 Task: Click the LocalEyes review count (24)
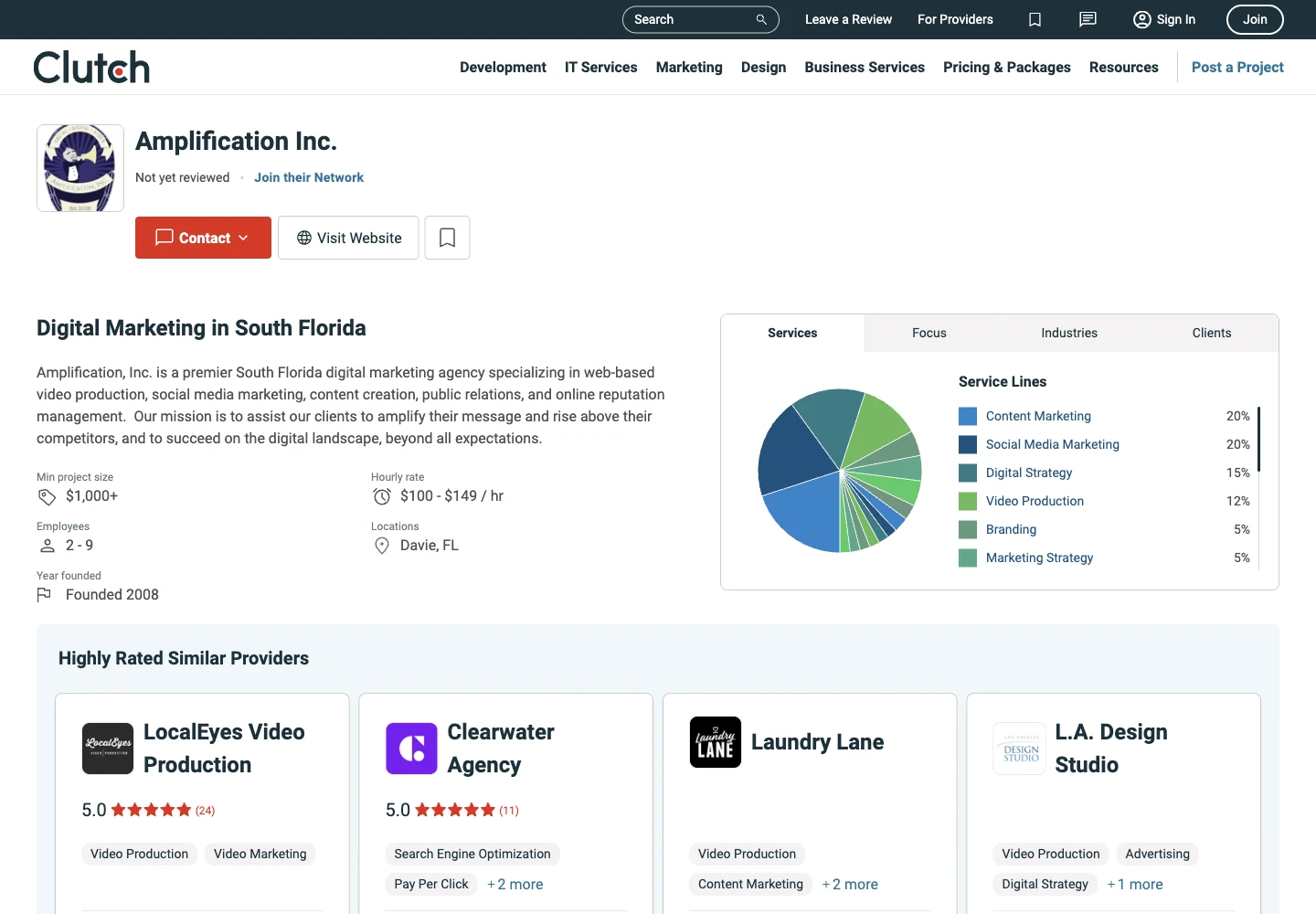[205, 811]
